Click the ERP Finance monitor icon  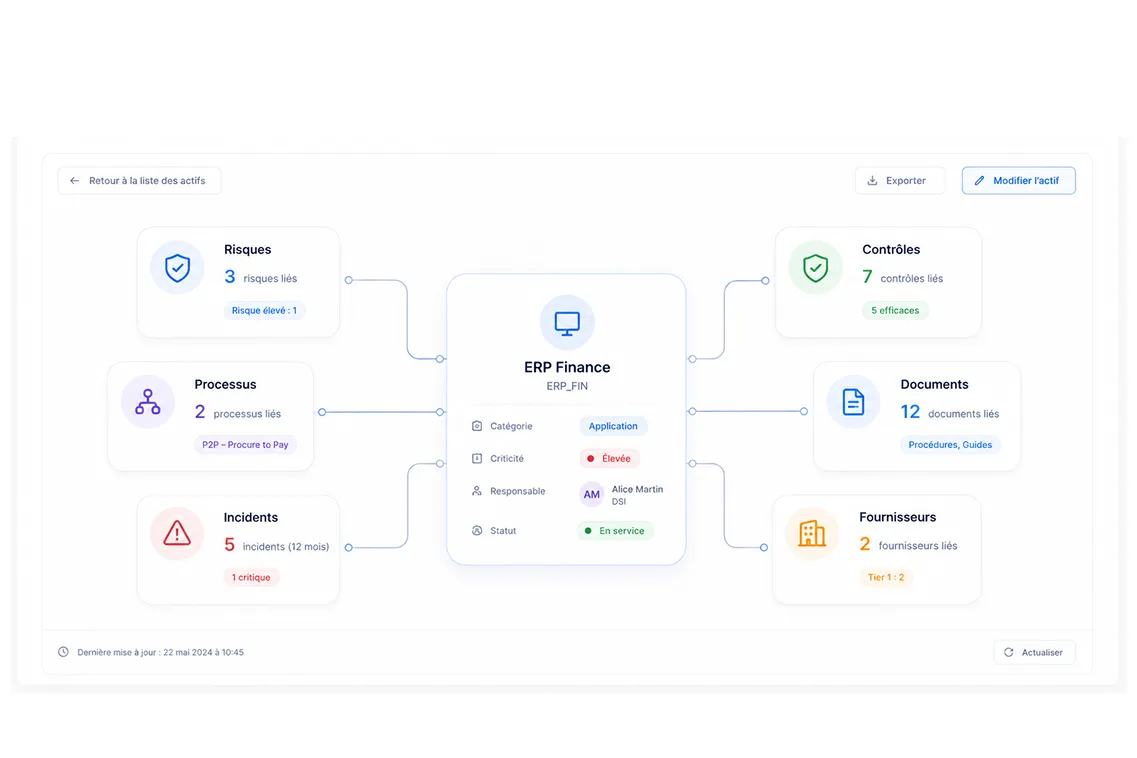tap(567, 323)
